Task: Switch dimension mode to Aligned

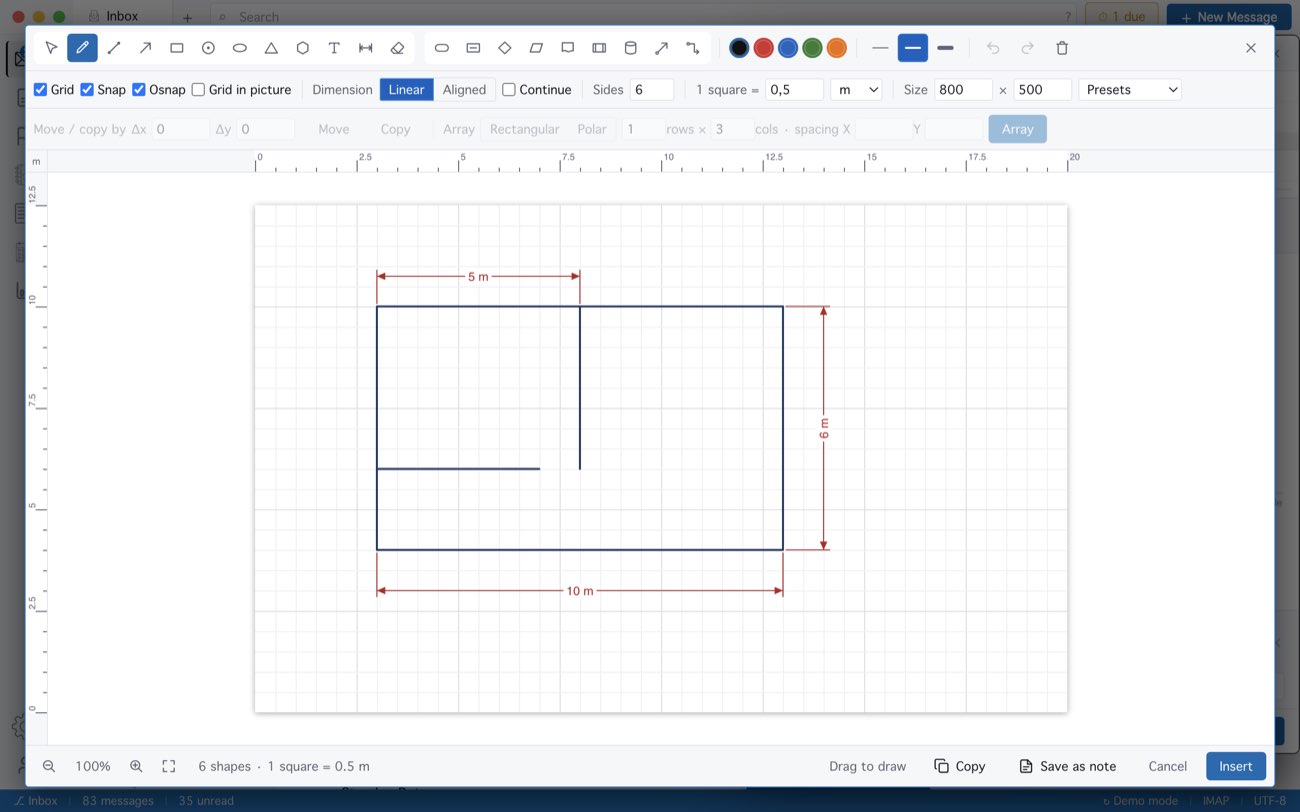Action: [x=464, y=90]
